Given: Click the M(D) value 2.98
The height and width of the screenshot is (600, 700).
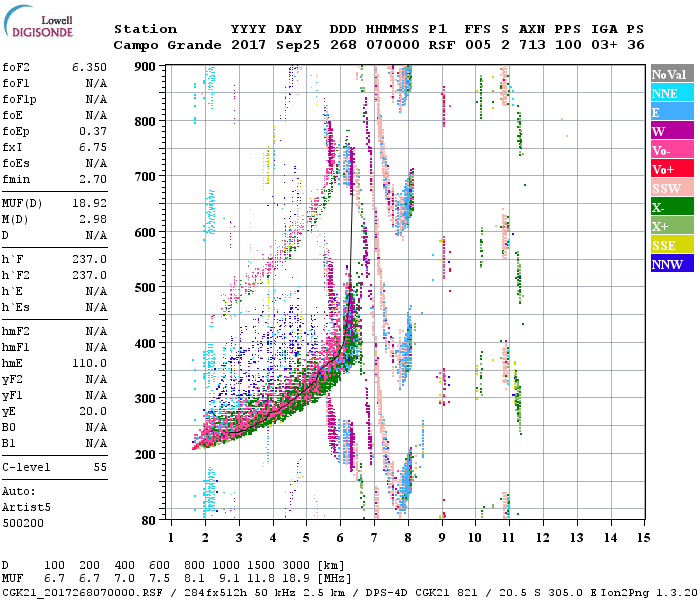Looking at the screenshot, I should point(93,219).
